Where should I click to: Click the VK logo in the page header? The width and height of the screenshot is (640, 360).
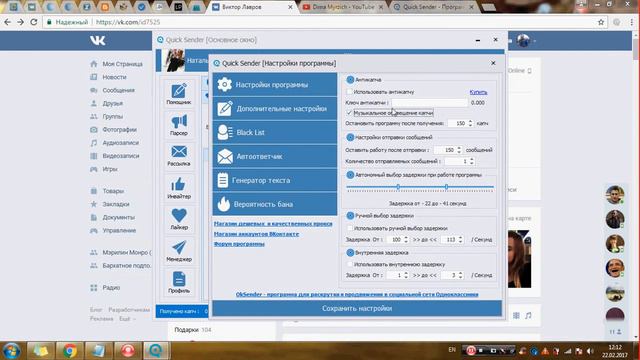tap(98, 40)
